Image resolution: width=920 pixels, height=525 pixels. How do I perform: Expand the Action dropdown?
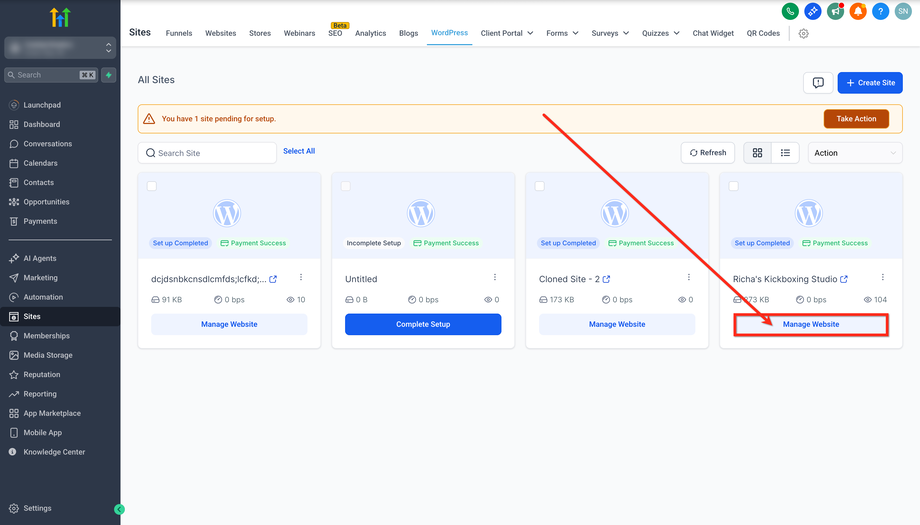[855, 153]
